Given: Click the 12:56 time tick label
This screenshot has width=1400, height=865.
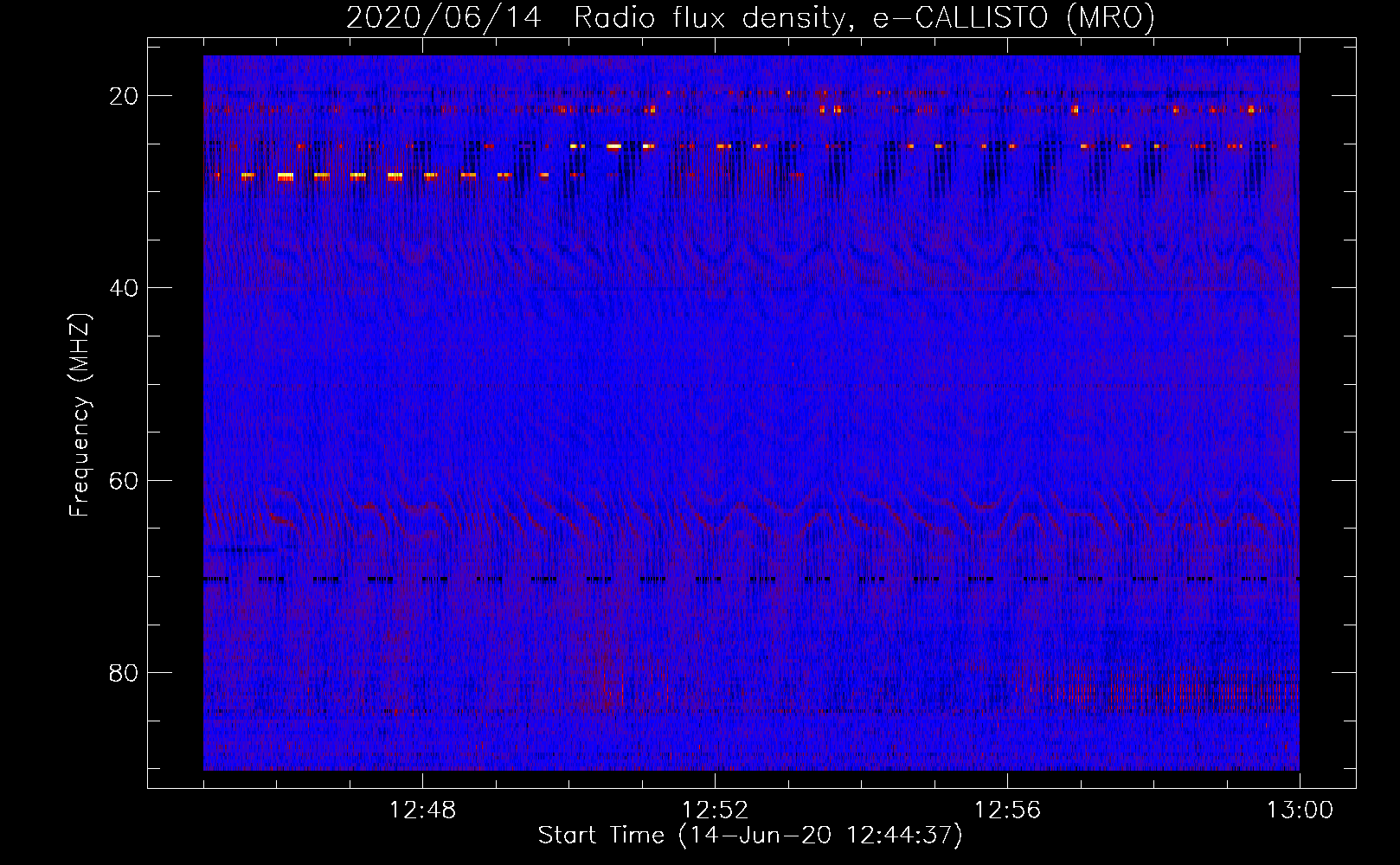Looking at the screenshot, I should point(1007,811).
